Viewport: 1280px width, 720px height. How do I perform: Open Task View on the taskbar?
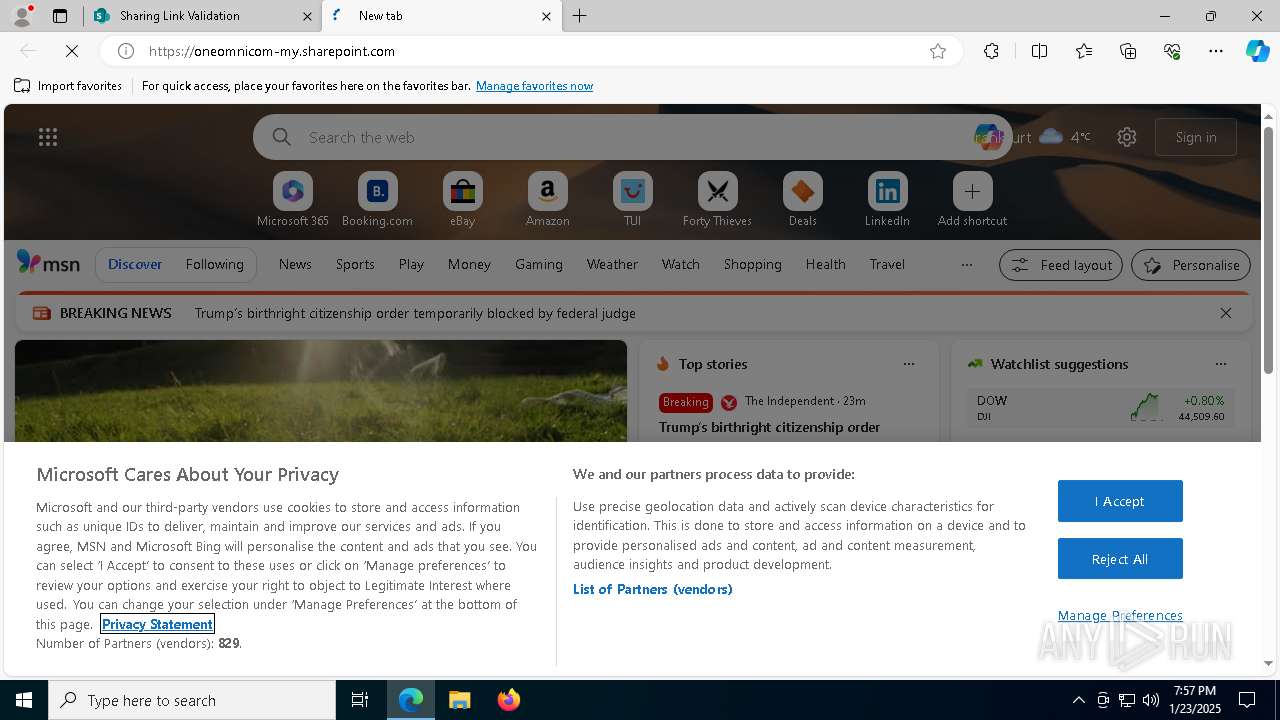coord(360,700)
